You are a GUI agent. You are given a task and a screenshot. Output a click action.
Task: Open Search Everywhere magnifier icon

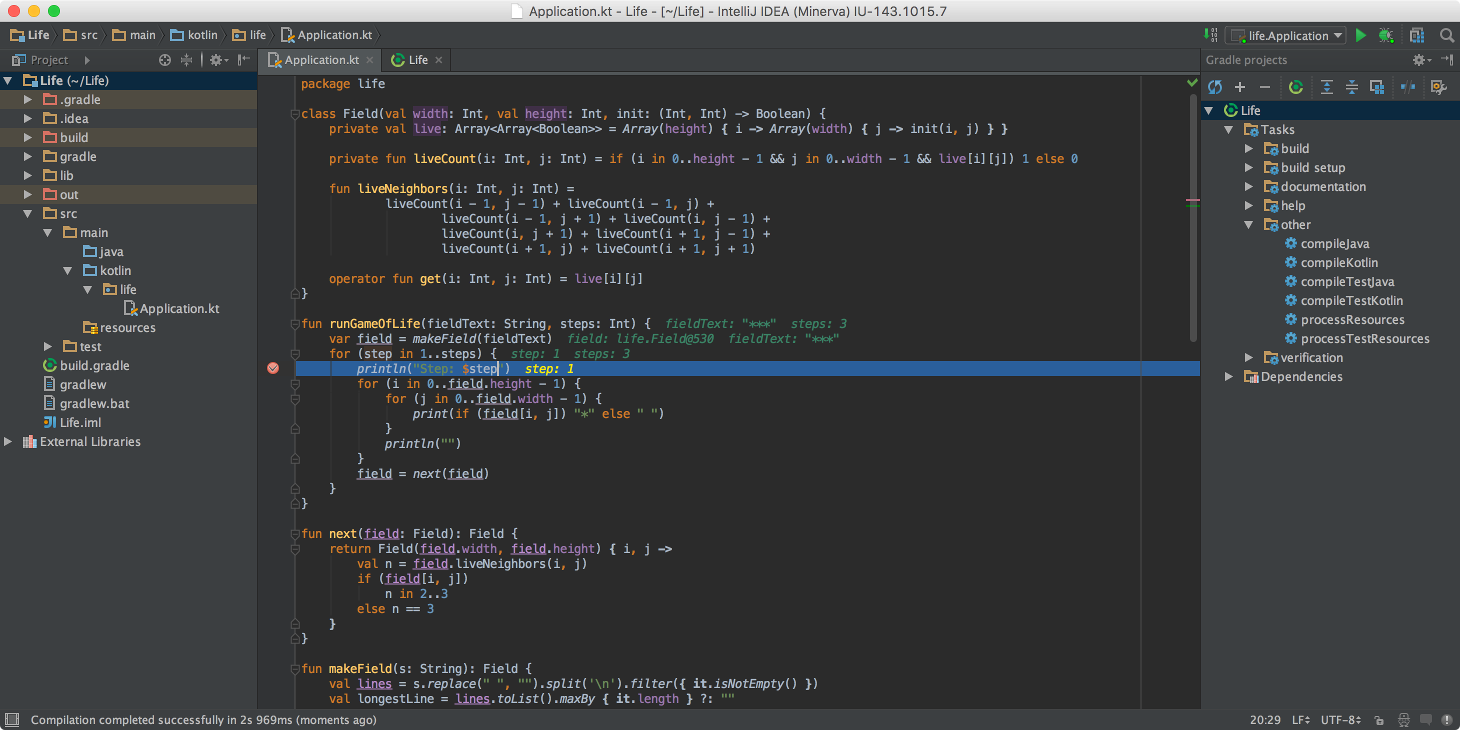pyautogui.click(x=1446, y=35)
